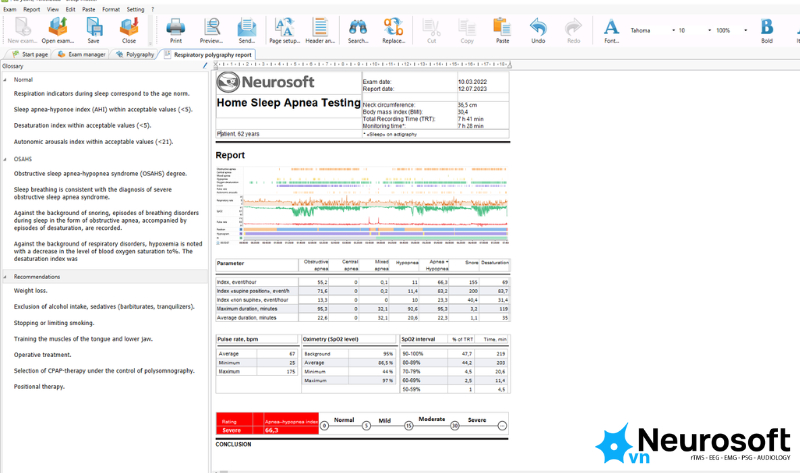Undo the last edit
This screenshot has height=473, width=800.
538,30
